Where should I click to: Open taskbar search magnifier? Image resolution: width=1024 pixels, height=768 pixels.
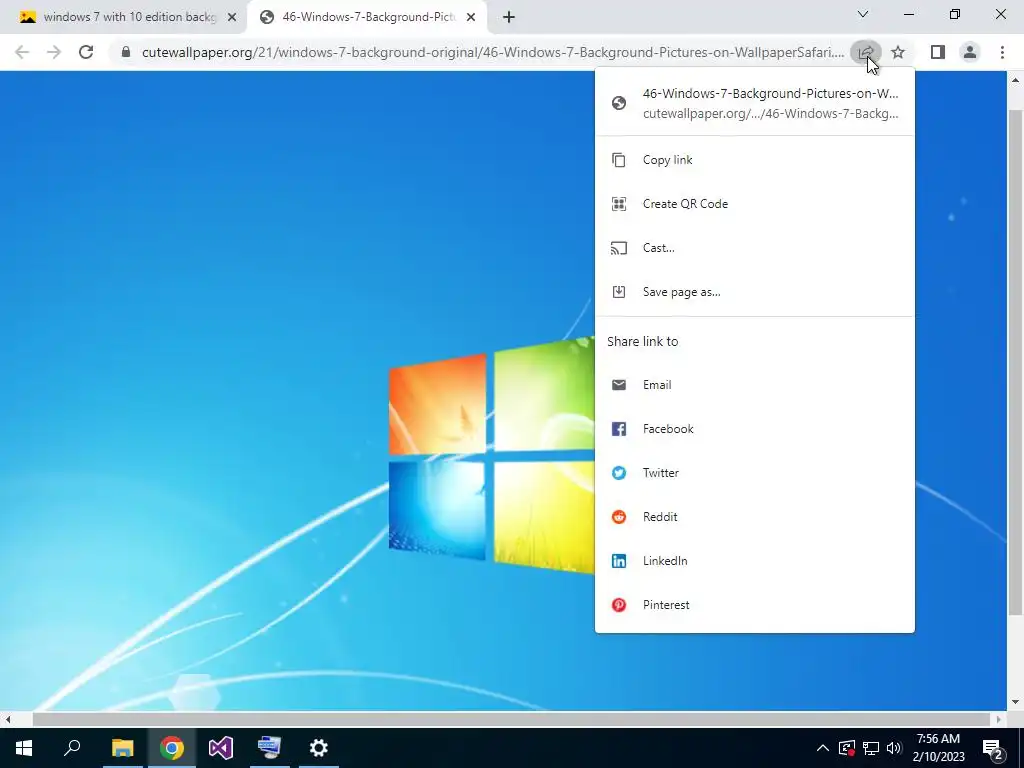coord(72,748)
